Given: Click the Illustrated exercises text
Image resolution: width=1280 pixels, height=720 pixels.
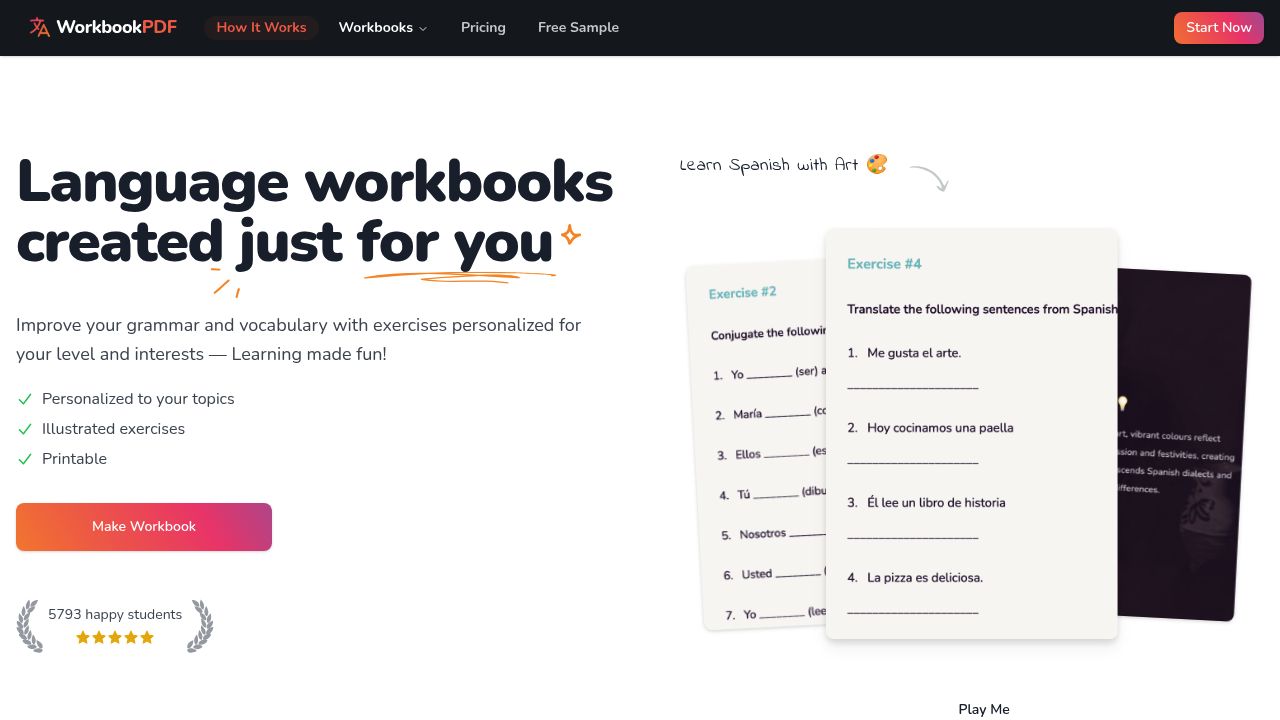Looking at the screenshot, I should click(113, 429).
